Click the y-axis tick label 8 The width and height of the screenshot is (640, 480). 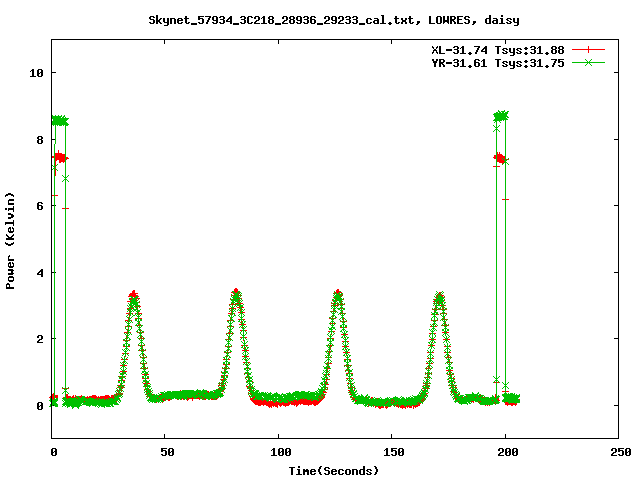(x=40, y=140)
